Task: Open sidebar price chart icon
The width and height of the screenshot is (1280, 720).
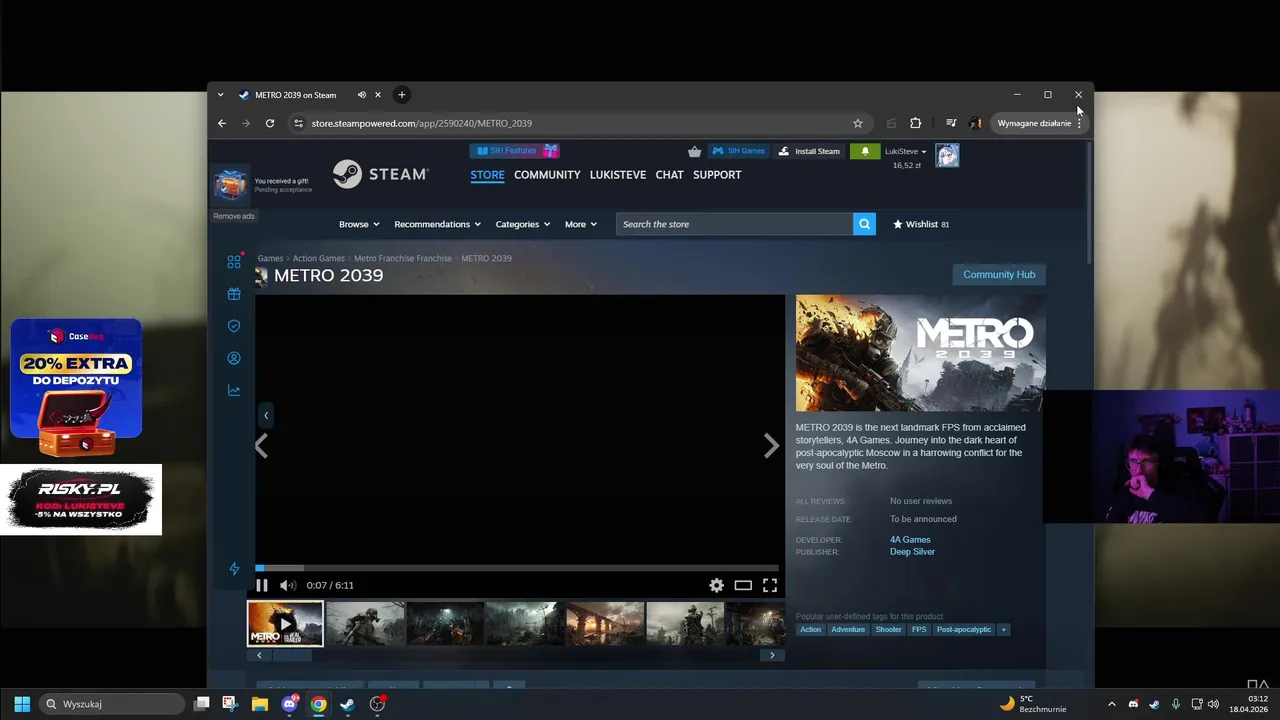Action: 234,390
